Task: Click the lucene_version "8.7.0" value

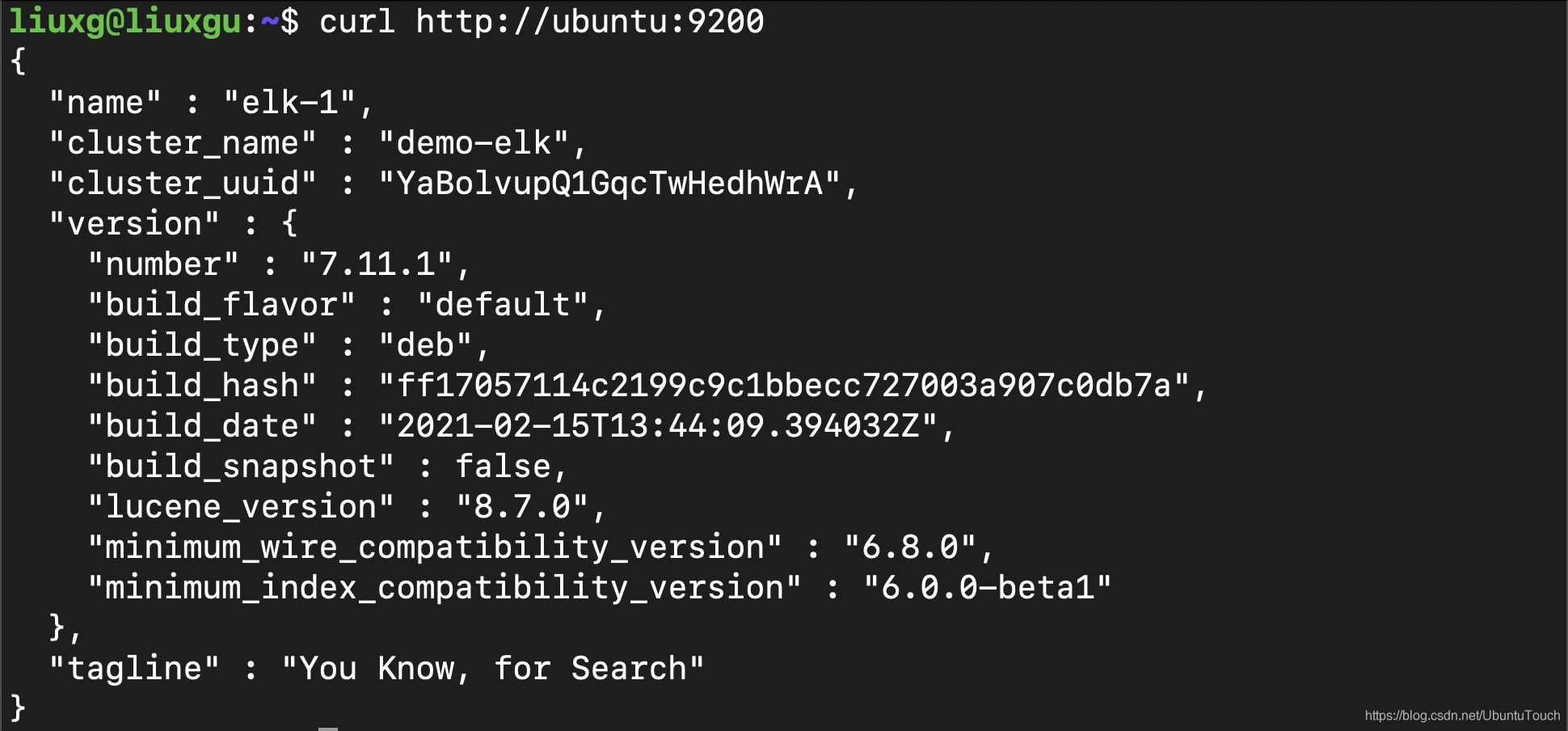Action: [521, 508]
